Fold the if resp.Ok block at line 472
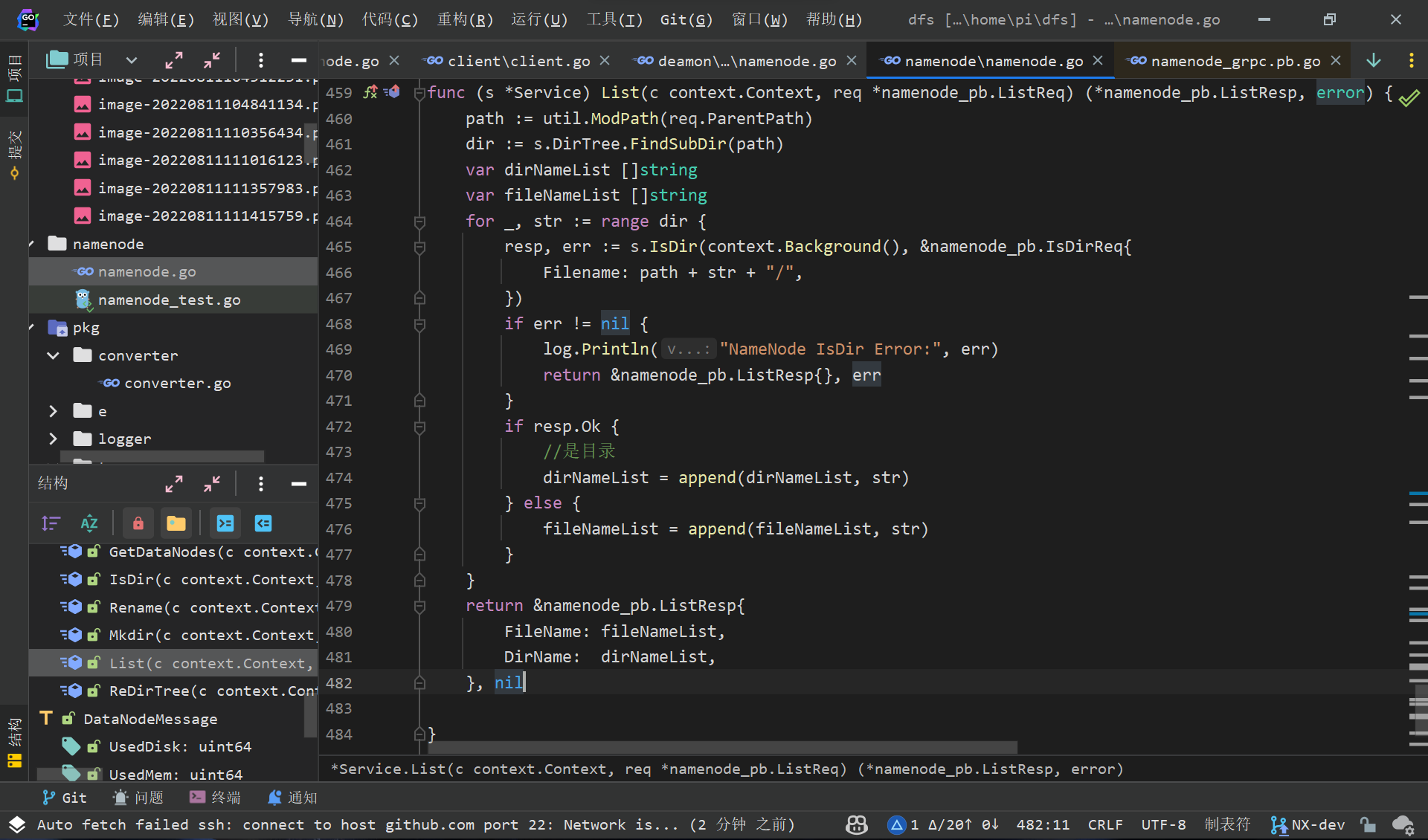This screenshot has height=840, width=1428. (x=419, y=427)
